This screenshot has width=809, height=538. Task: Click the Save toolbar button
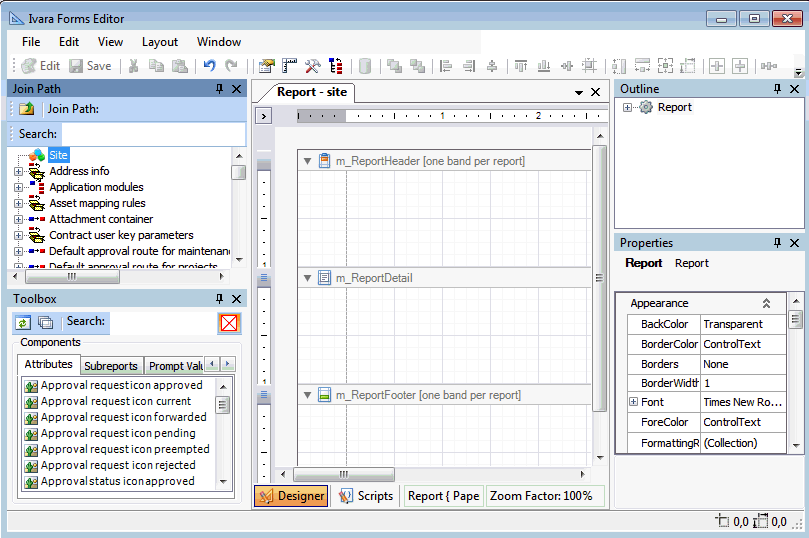pyautogui.click(x=88, y=66)
